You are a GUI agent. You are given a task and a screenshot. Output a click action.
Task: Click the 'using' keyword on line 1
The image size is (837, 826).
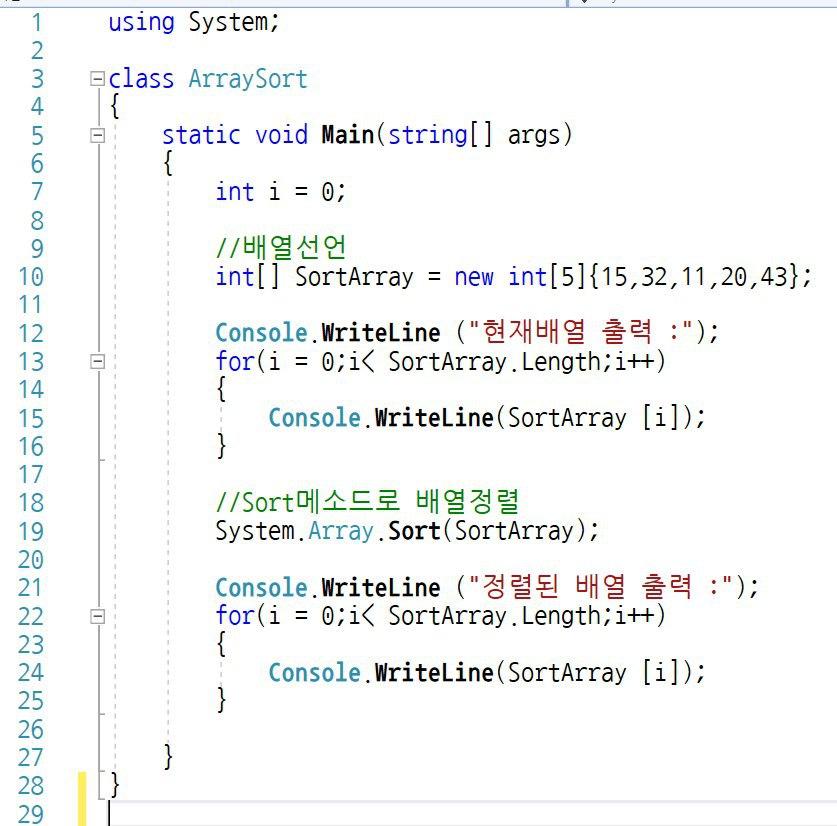[x=141, y=23]
